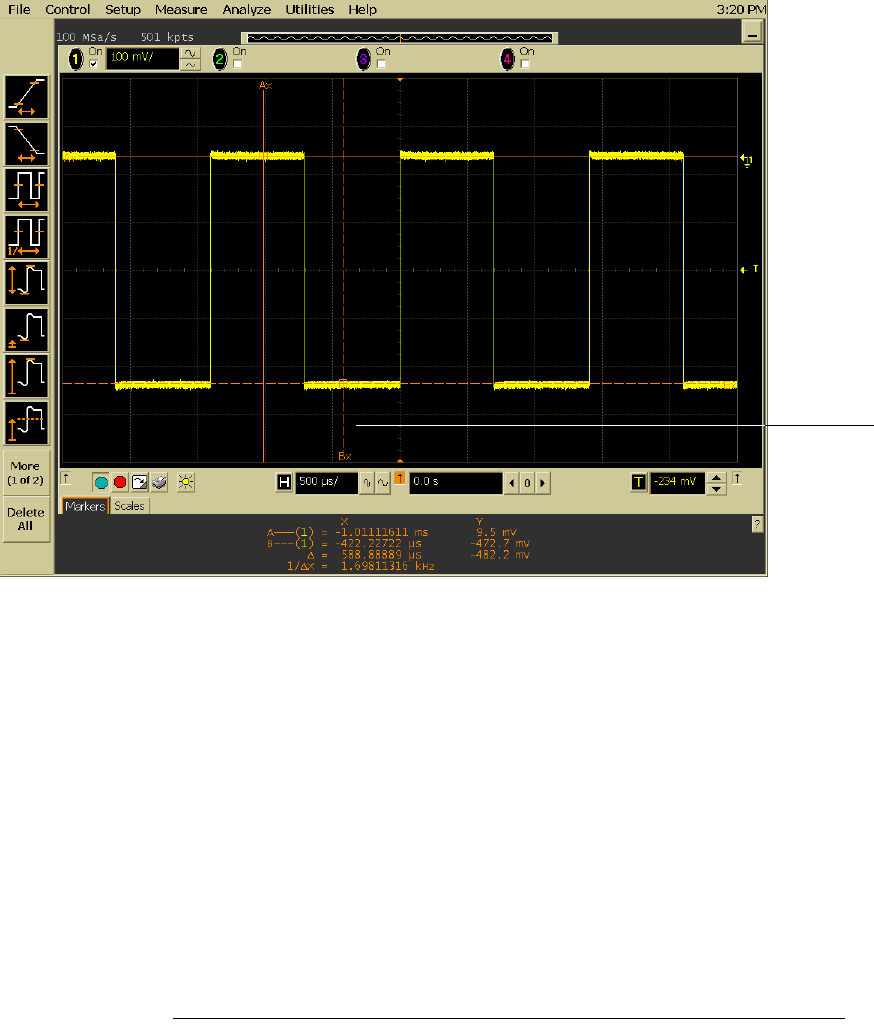Click channel 1 ground reference indicator on right edge

point(747,160)
